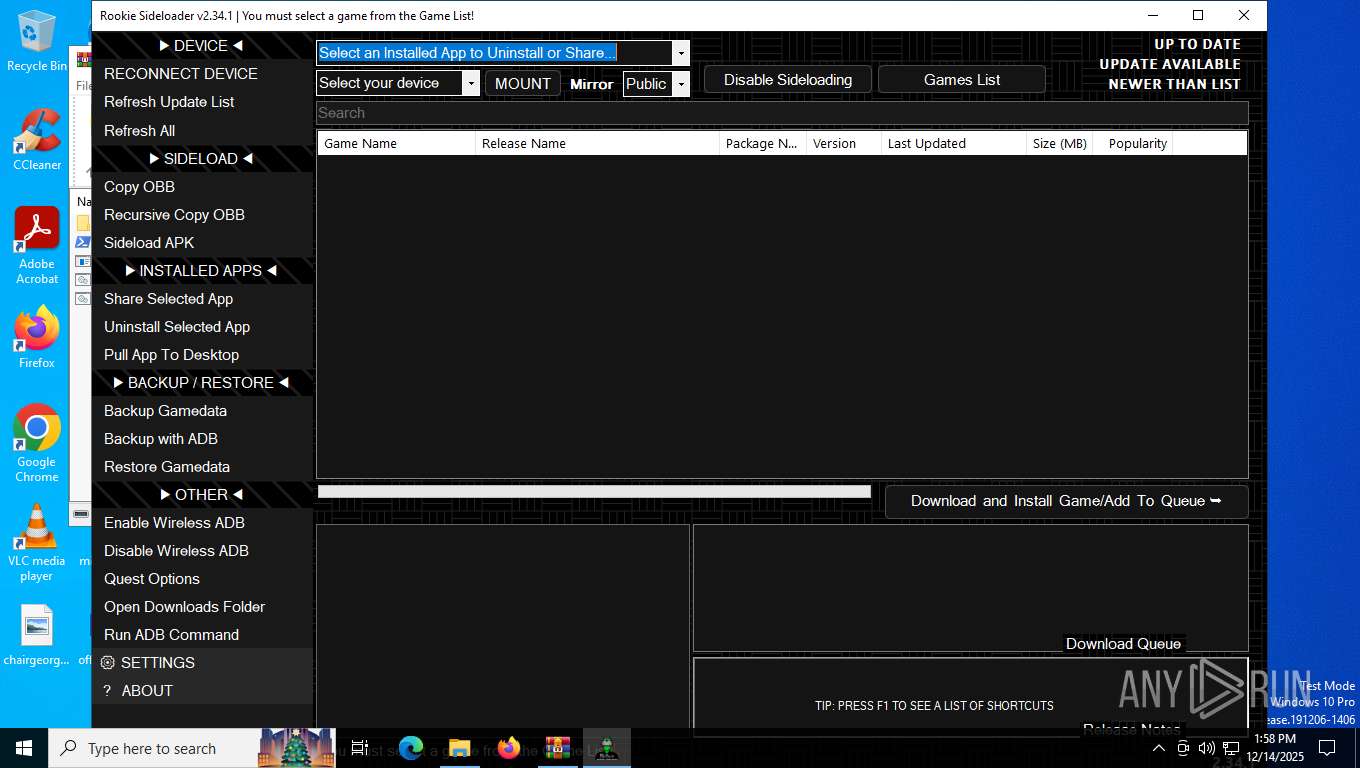Sort by Game Name column header
The width and height of the screenshot is (1360, 768).
(396, 143)
